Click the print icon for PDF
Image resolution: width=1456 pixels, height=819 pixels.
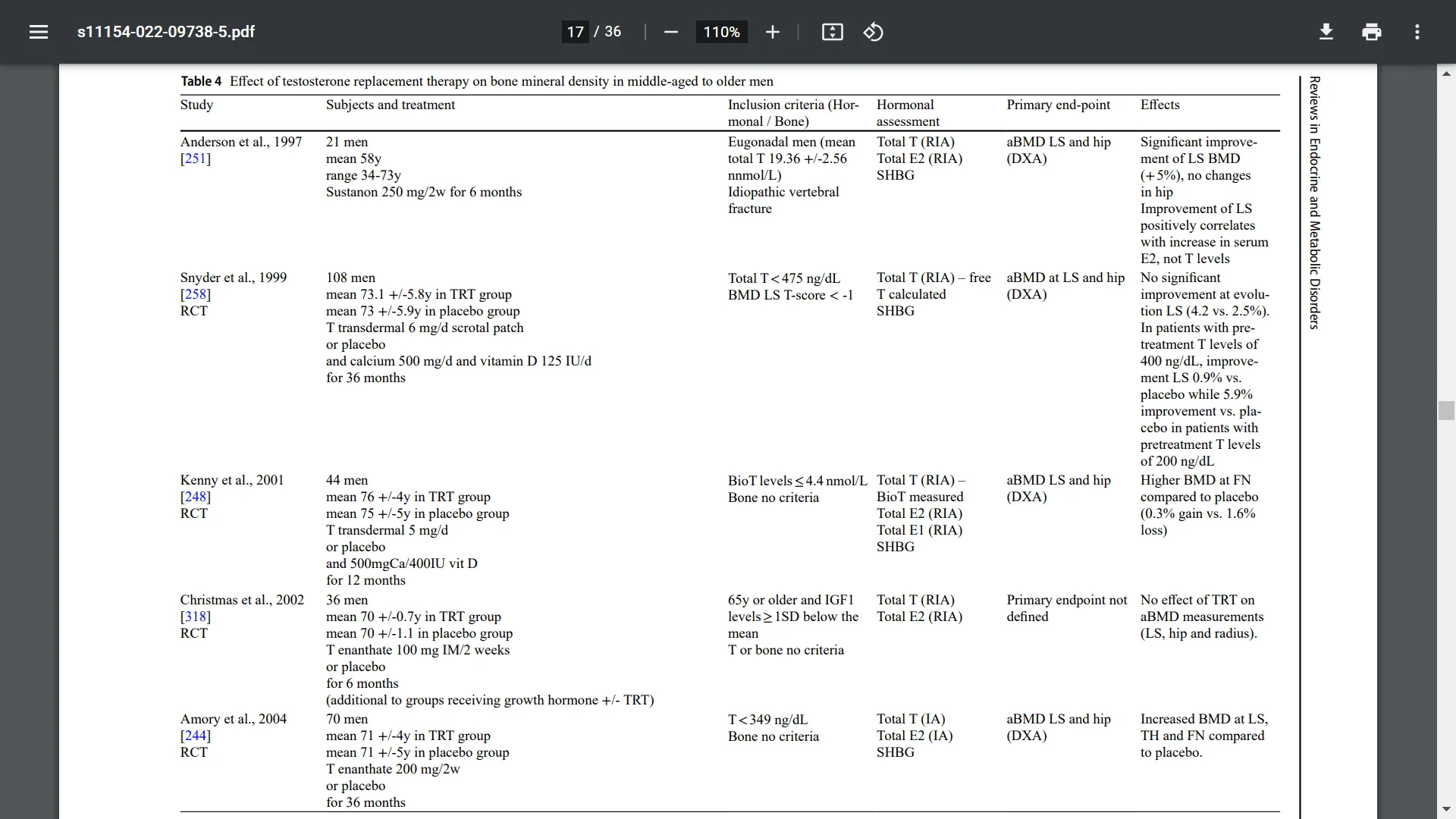click(1372, 32)
